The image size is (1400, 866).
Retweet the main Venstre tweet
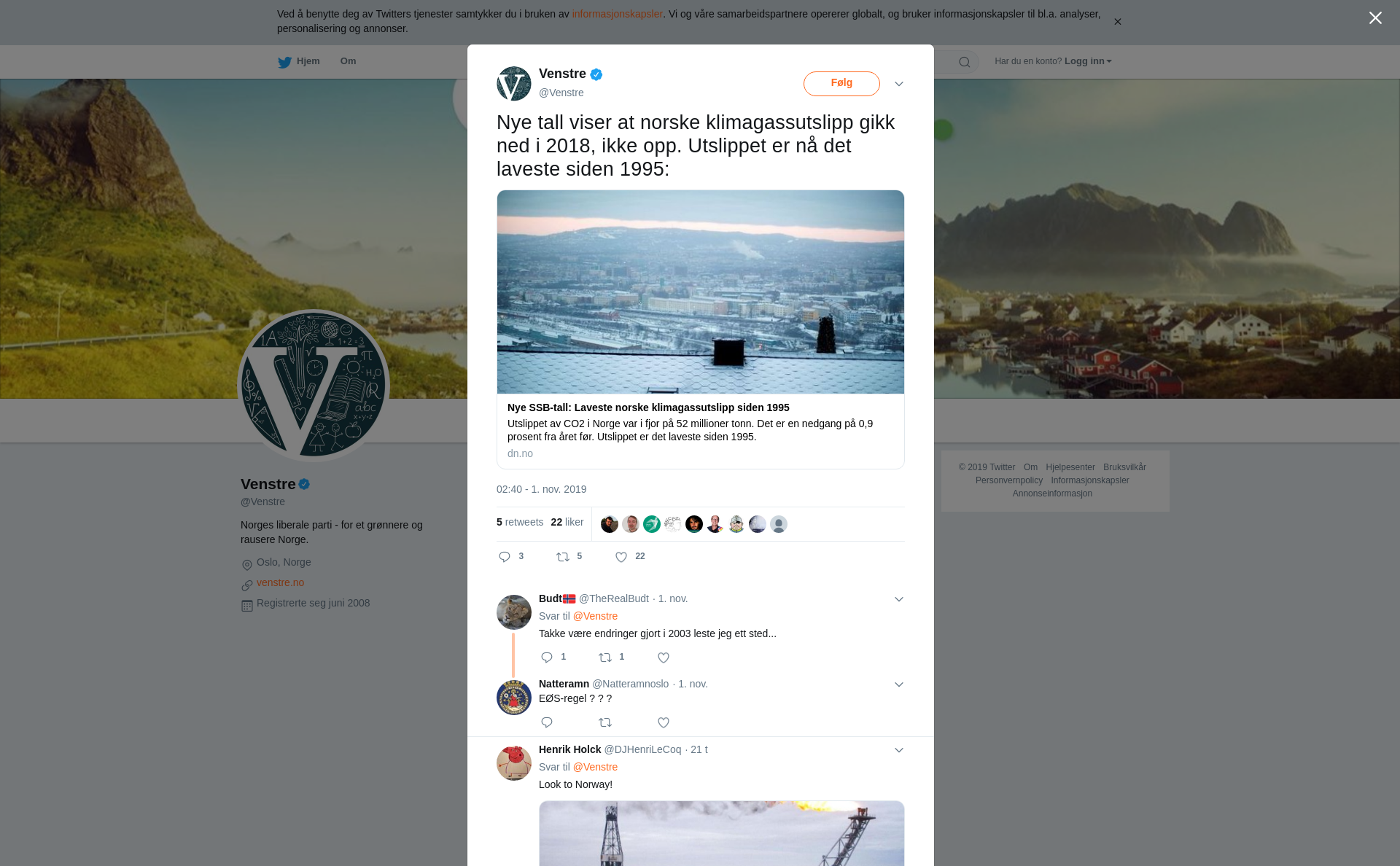[563, 557]
